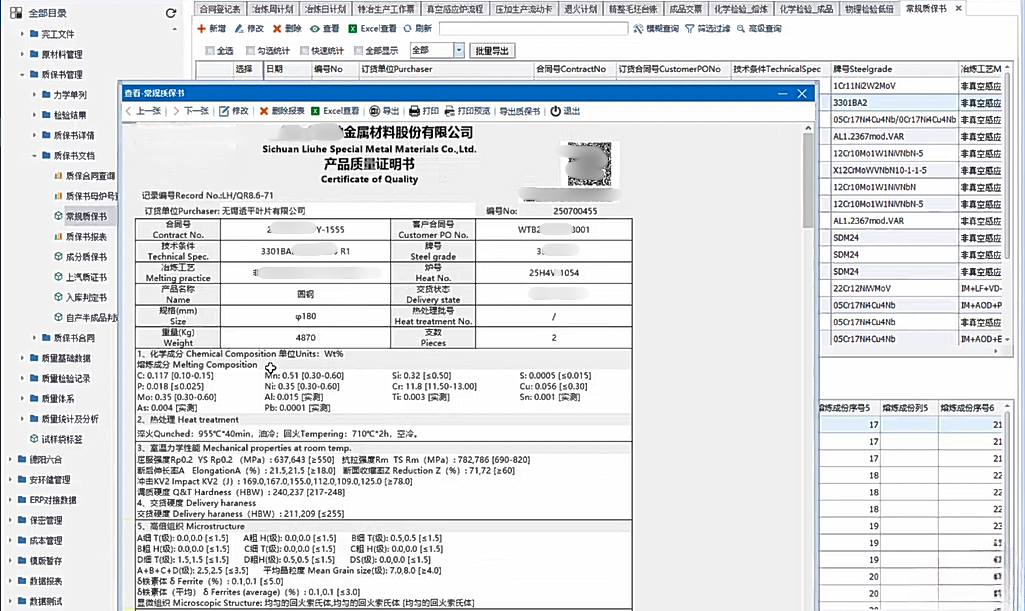Click the 高级查询 magnifier icon
Image resolution: width=1025 pixels, height=611 pixels.
tap(741, 29)
